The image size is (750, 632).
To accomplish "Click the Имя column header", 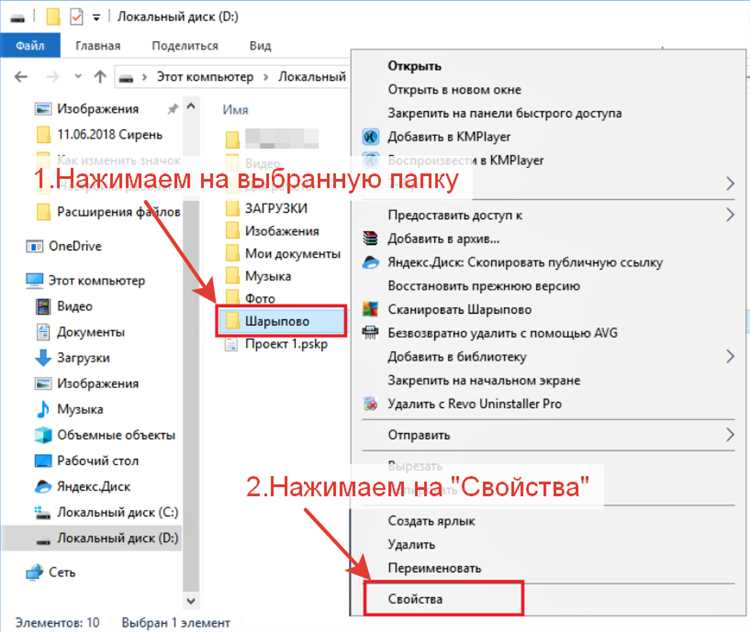I will (x=235, y=110).
